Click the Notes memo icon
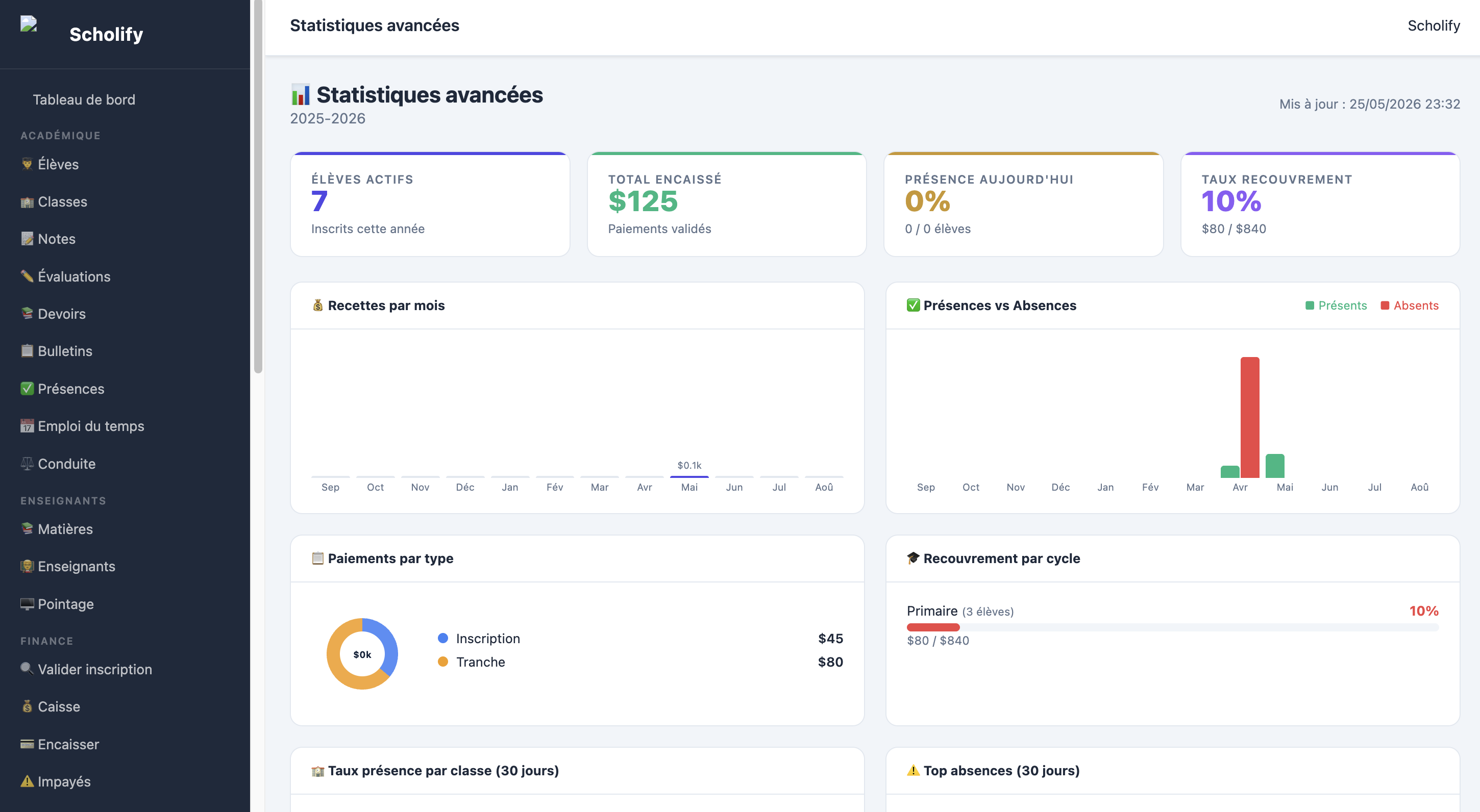The image size is (1480, 812). click(x=27, y=239)
